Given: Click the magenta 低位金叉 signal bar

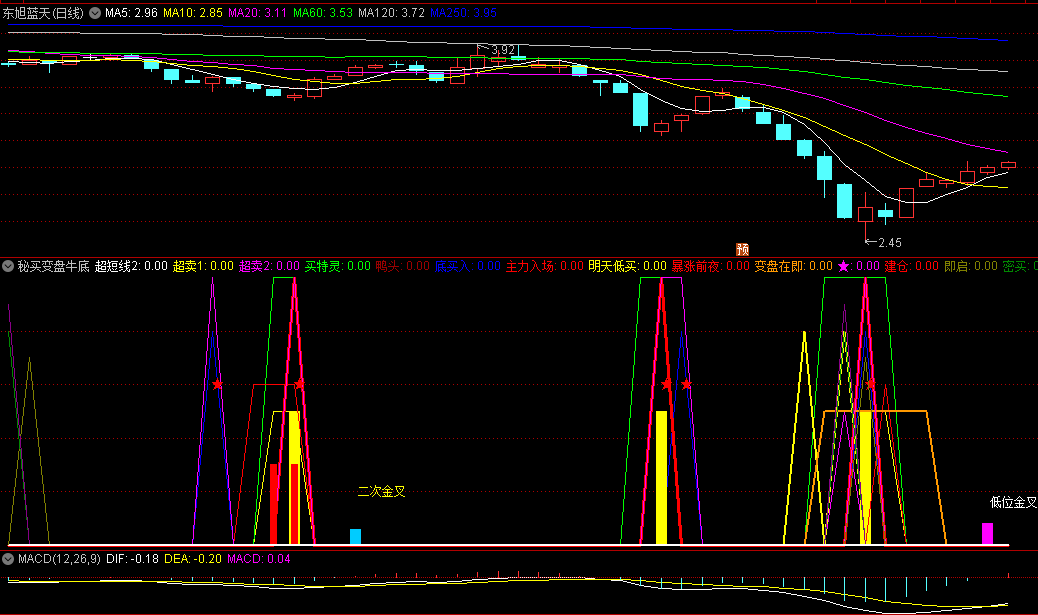Looking at the screenshot, I should tap(987, 533).
